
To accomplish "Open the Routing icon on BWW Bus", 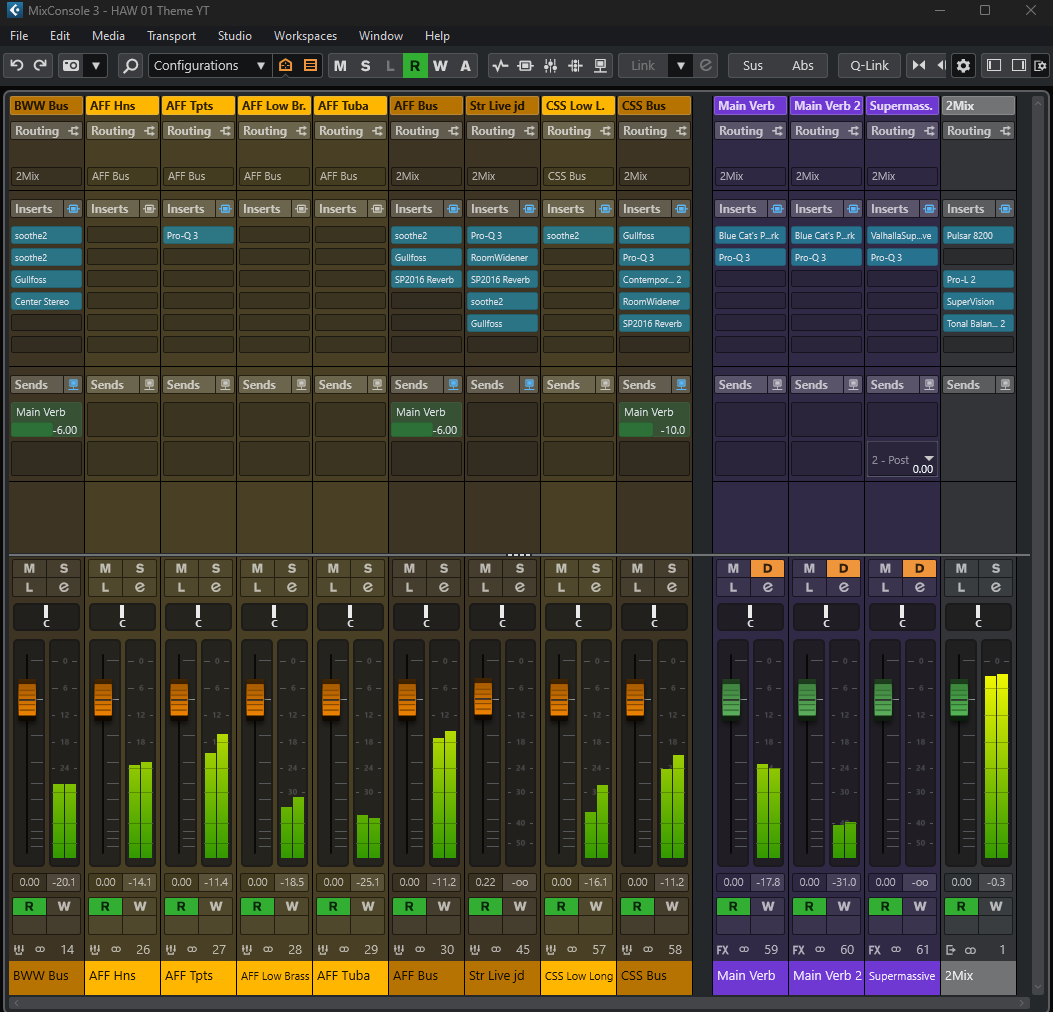I will 73,131.
